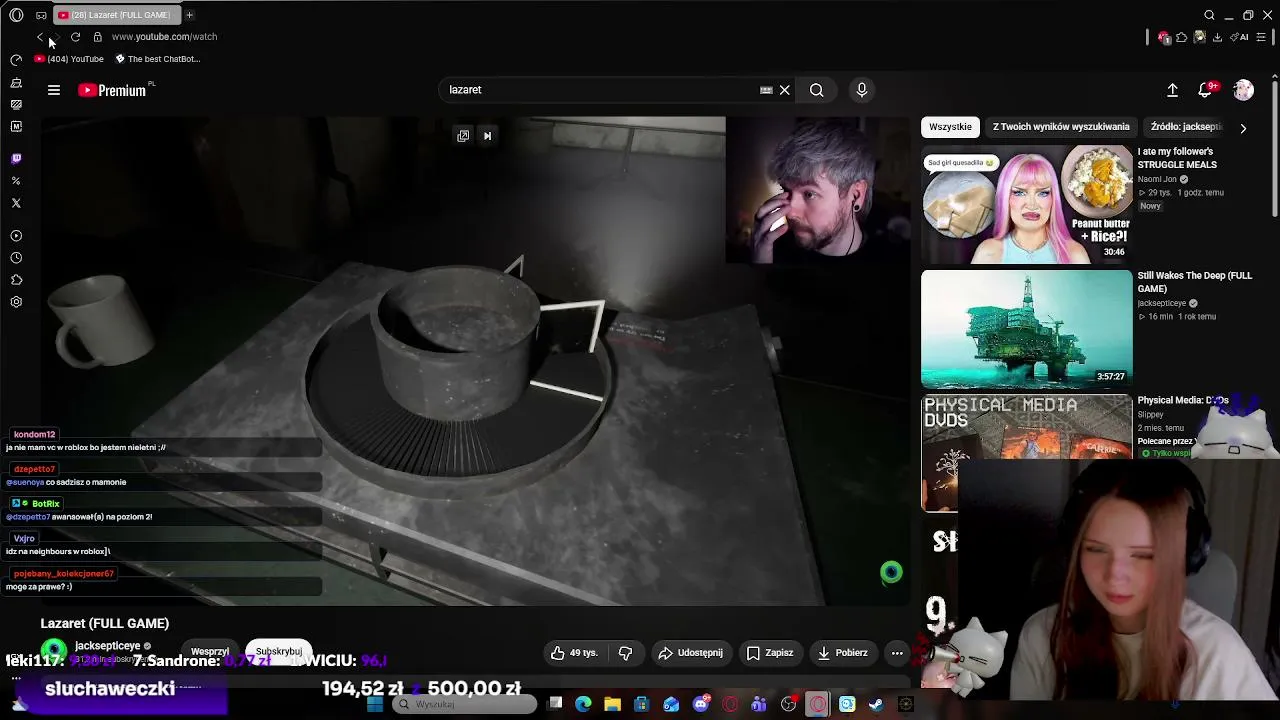Open the (404) YouTube bookmark
The width and height of the screenshot is (1280, 720).
click(69, 59)
